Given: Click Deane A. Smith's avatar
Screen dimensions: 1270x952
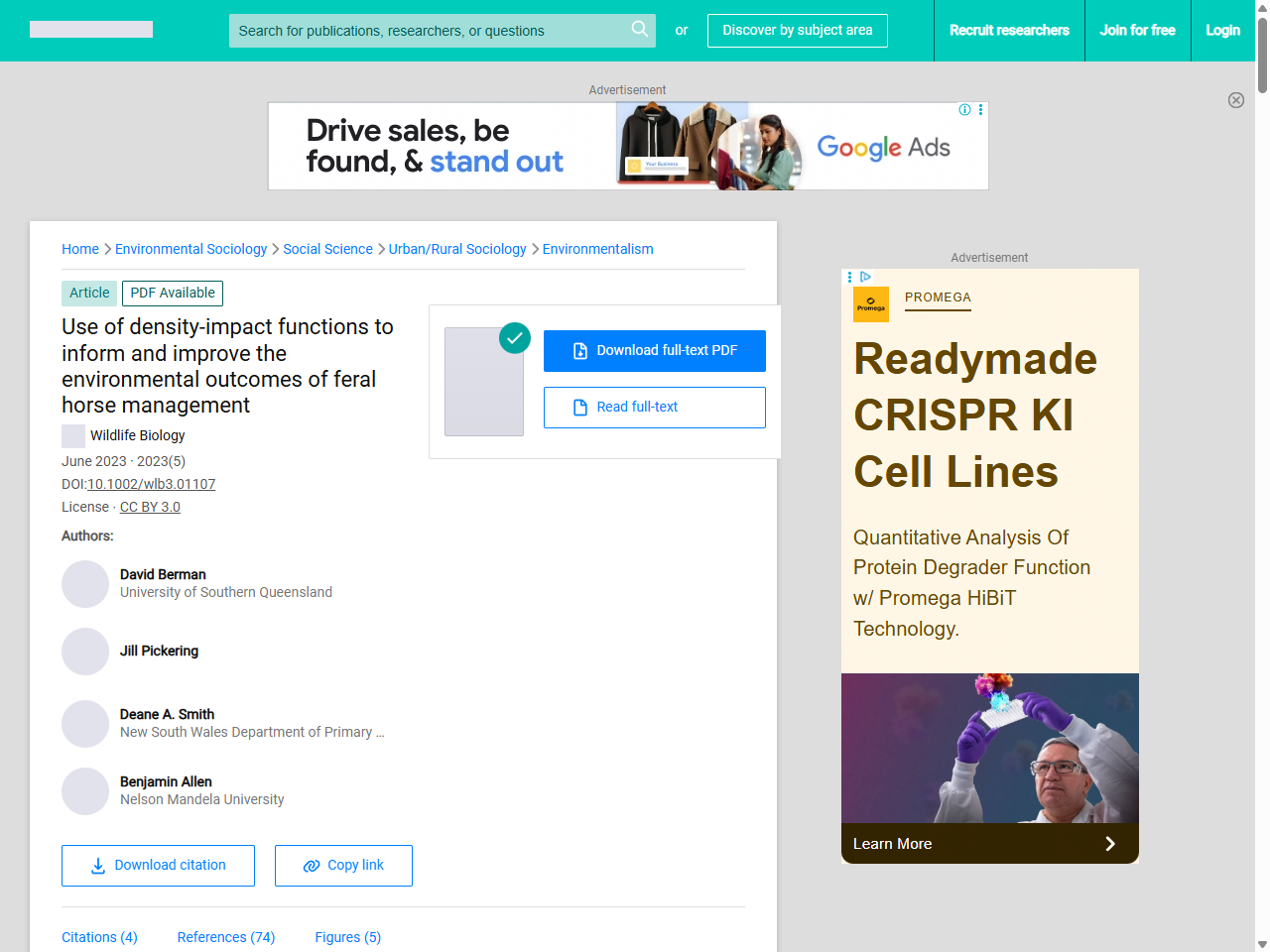Looking at the screenshot, I should point(85,724).
